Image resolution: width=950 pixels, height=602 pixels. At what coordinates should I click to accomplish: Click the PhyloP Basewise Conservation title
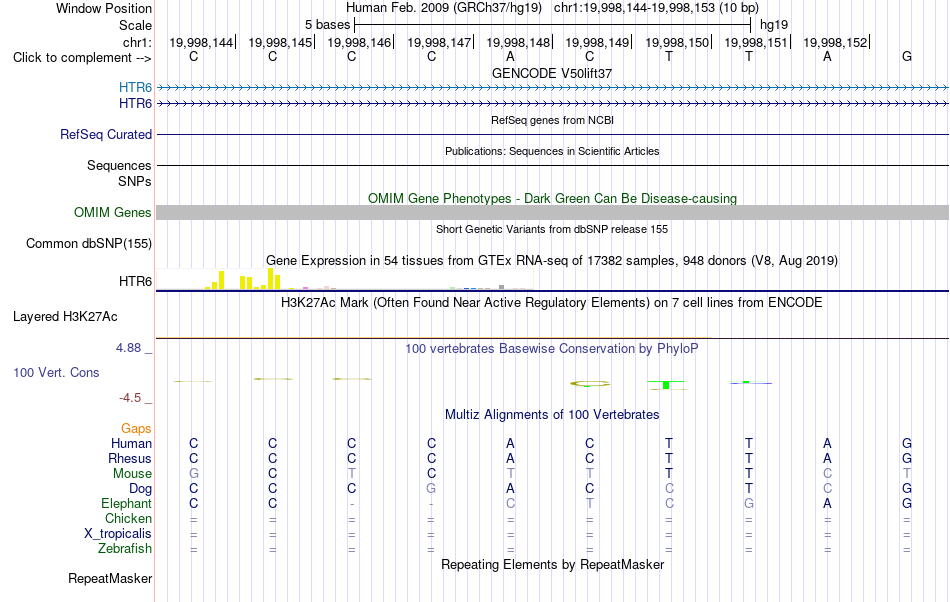pos(552,349)
